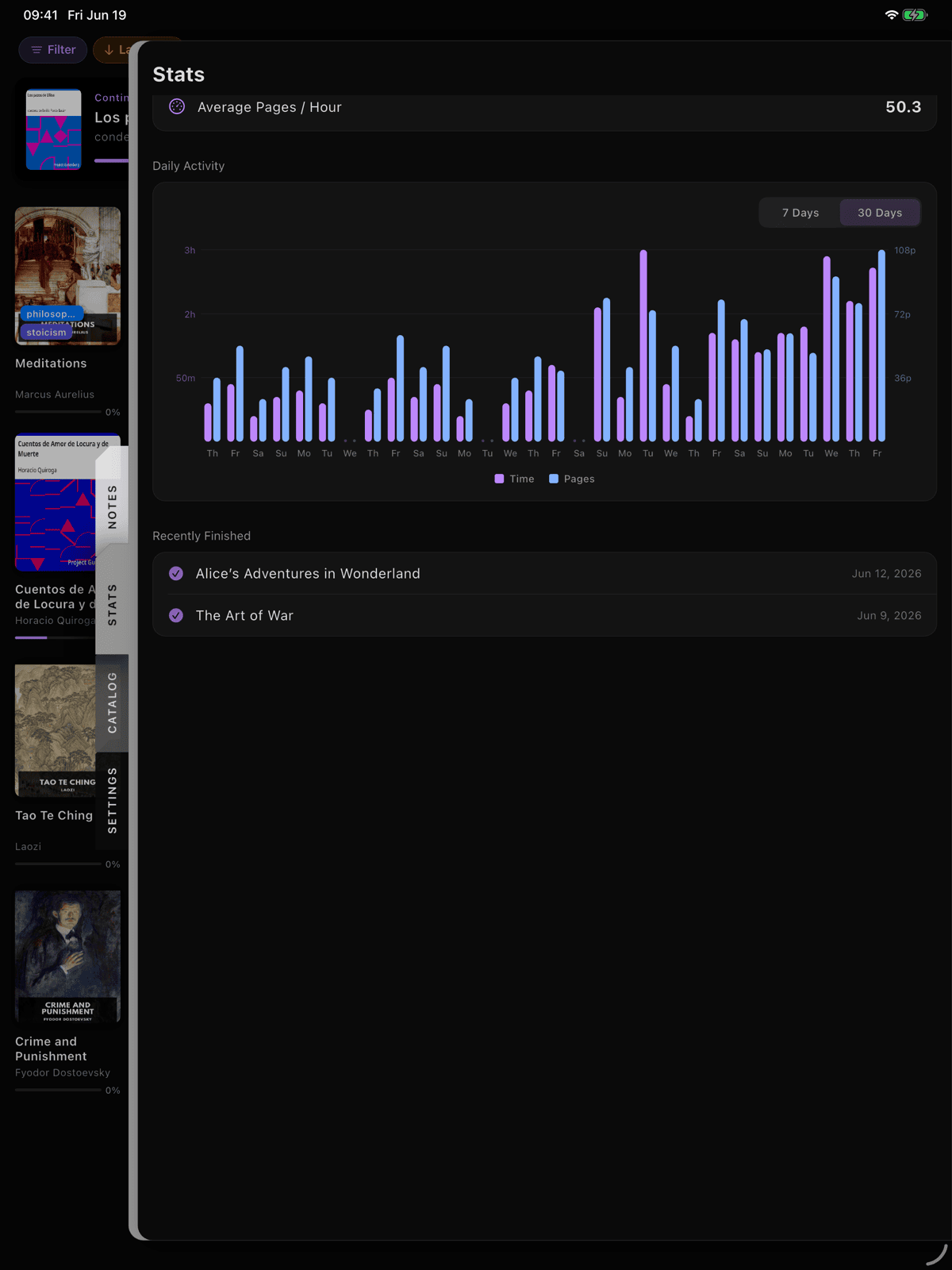Click the Wi-Fi icon in status bar
The height and width of the screenshot is (1270, 952).
pos(892,15)
